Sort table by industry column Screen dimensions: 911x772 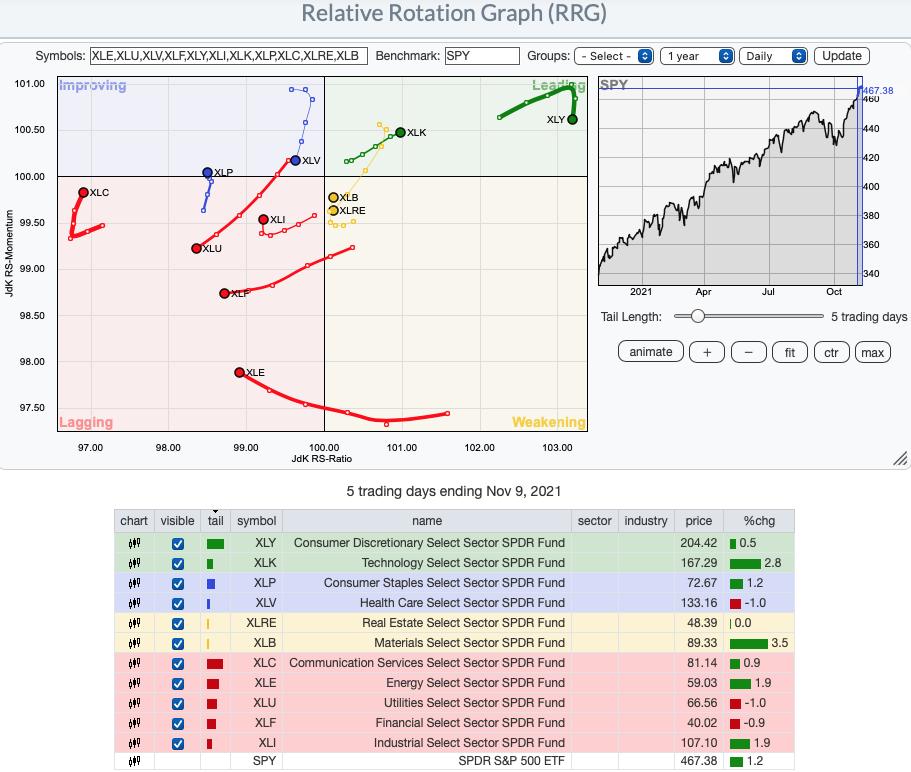[x=645, y=521]
